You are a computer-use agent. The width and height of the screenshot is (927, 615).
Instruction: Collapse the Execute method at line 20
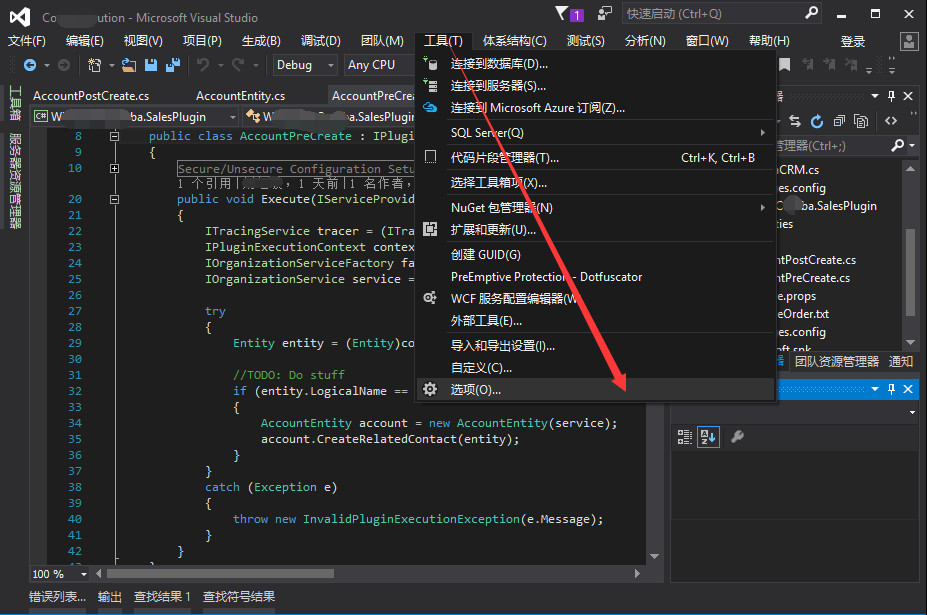(115, 199)
